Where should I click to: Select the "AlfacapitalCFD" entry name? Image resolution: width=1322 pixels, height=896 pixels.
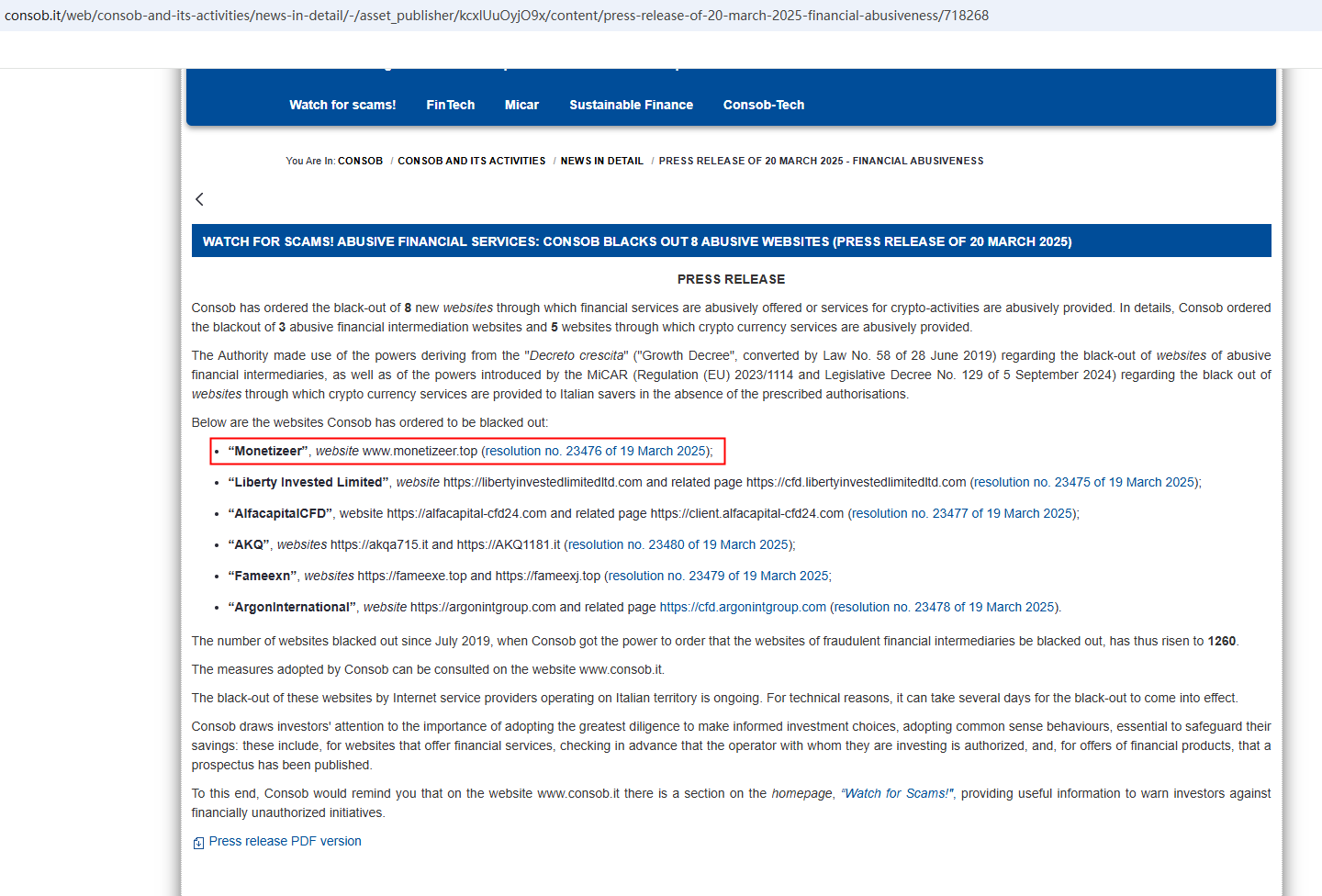click(280, 513)
